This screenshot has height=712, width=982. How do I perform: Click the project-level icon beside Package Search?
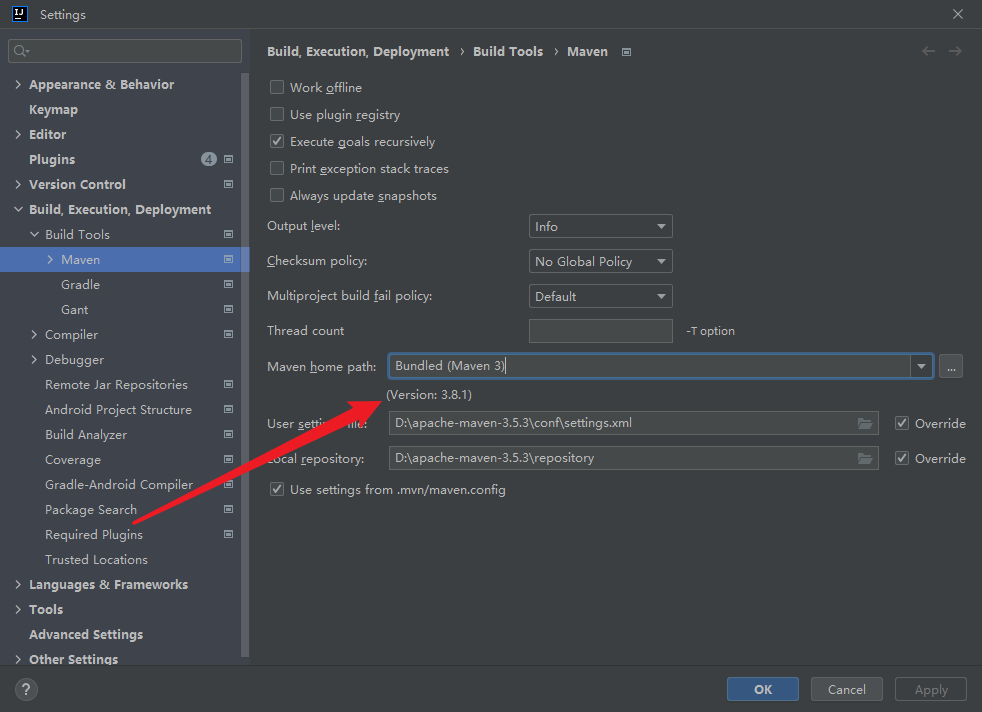229,510
